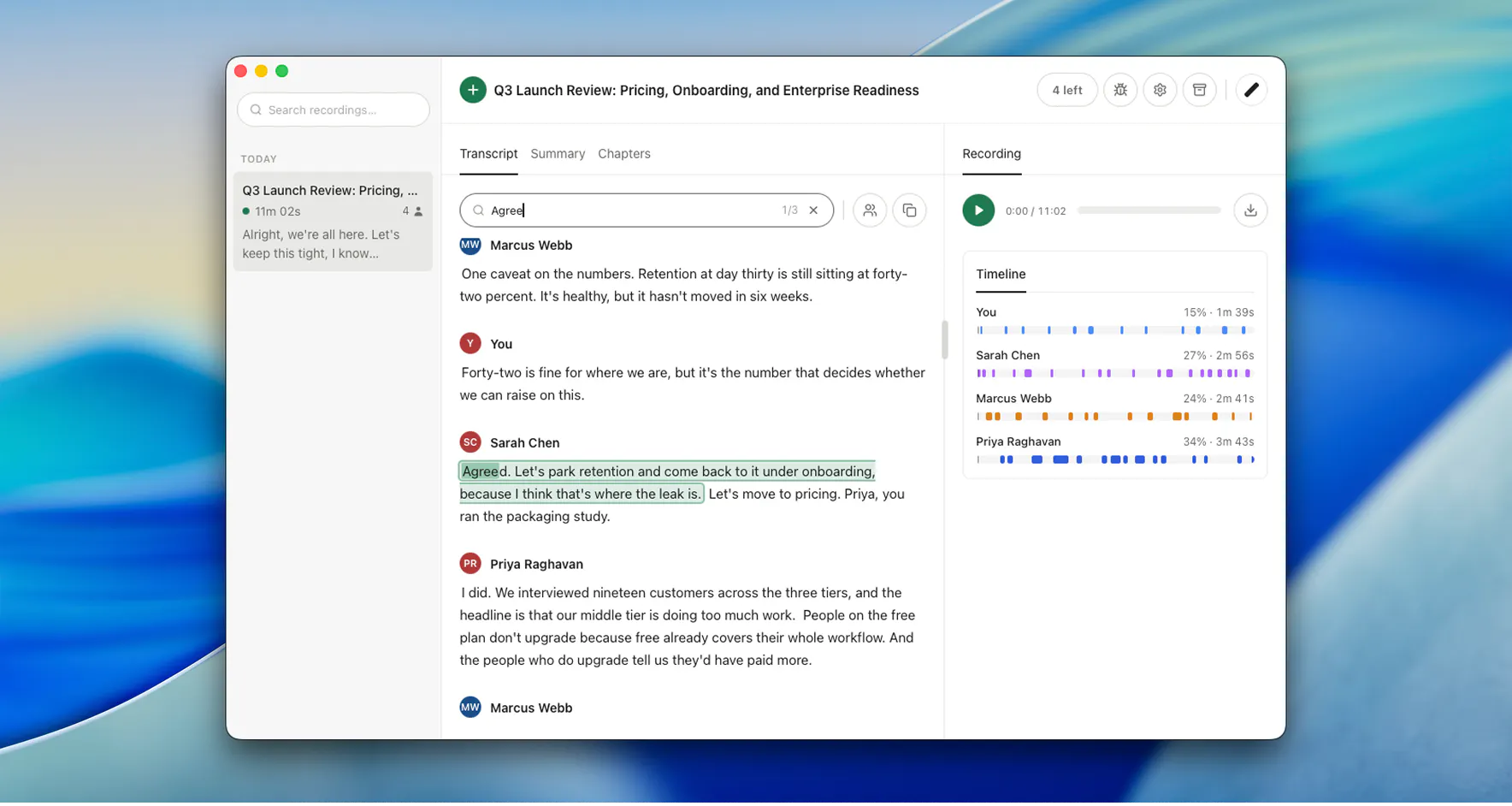
Task: Click the 24% · 2m 41s stat
Action: tap(1219, 399)
